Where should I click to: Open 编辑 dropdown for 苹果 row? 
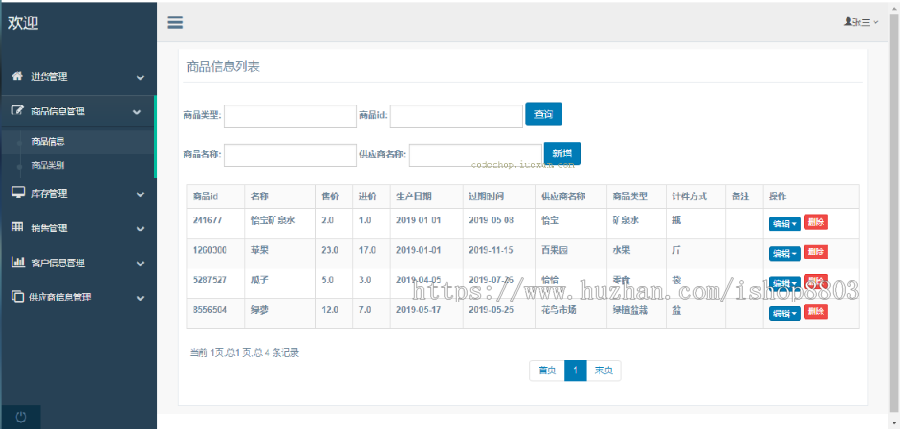coord(784,253)
